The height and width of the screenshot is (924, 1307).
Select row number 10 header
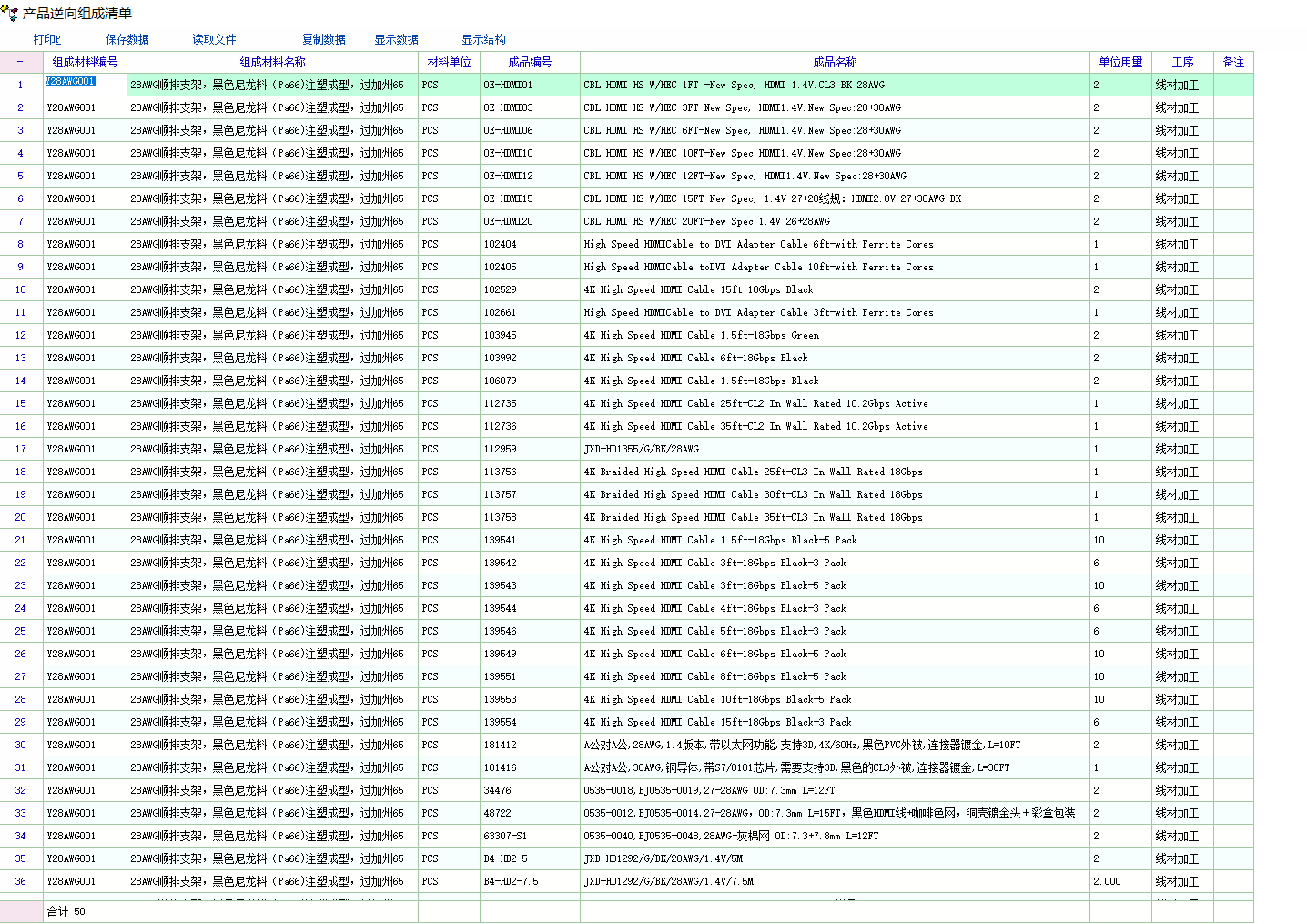coord(21,289)
